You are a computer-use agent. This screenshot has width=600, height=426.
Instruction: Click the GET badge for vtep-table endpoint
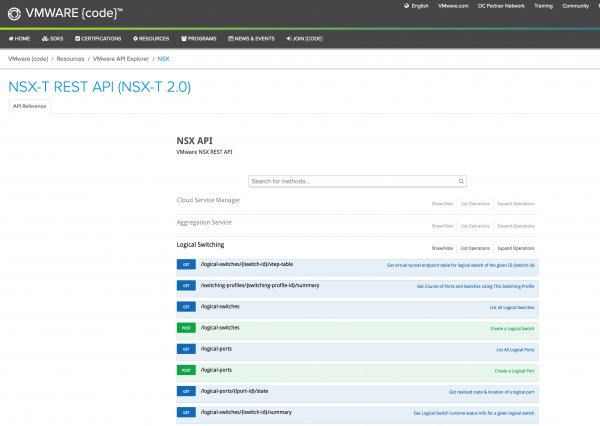[x=186, y=264]
